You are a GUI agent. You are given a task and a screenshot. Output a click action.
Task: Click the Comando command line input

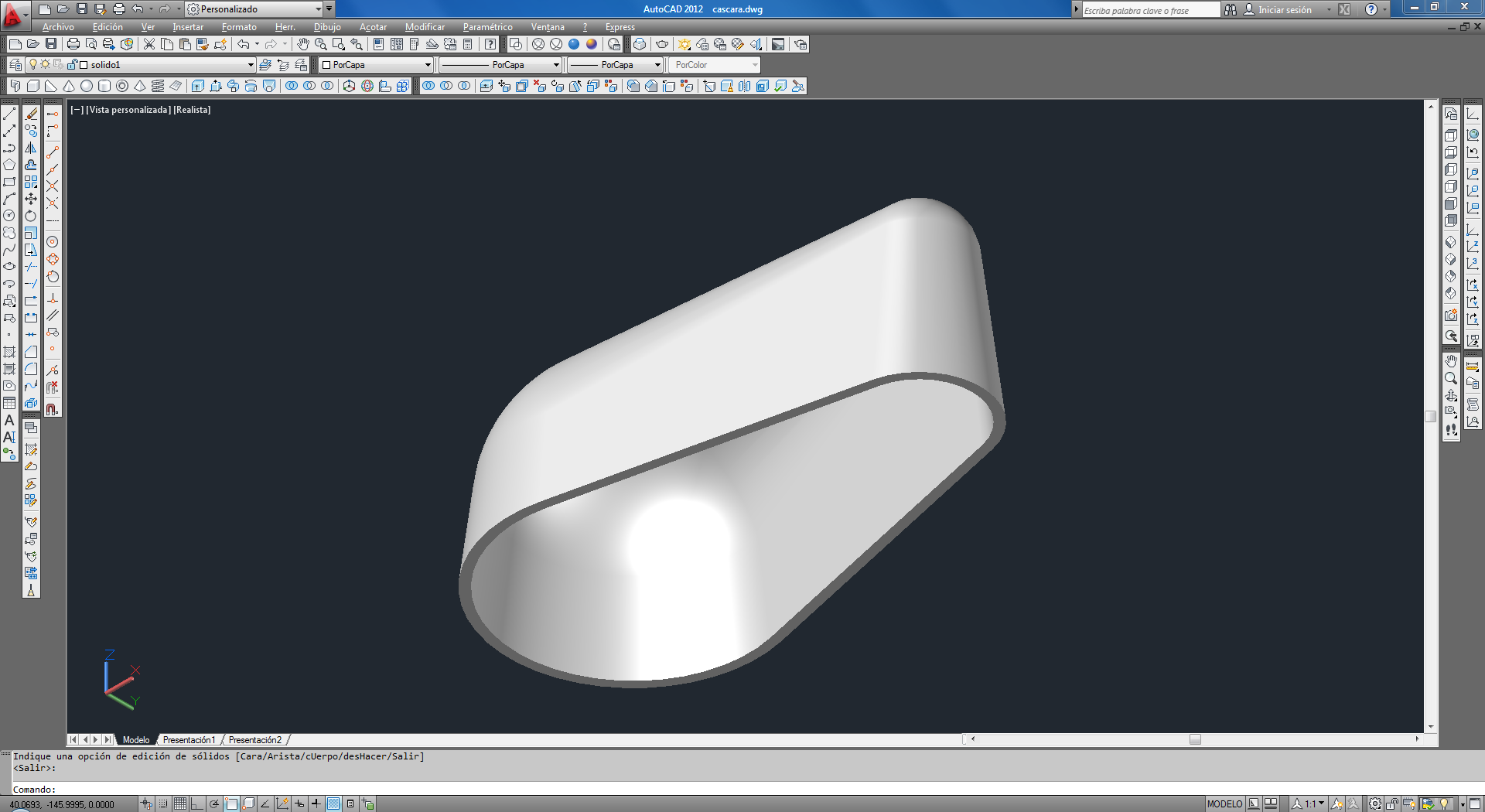coord(742,790)
